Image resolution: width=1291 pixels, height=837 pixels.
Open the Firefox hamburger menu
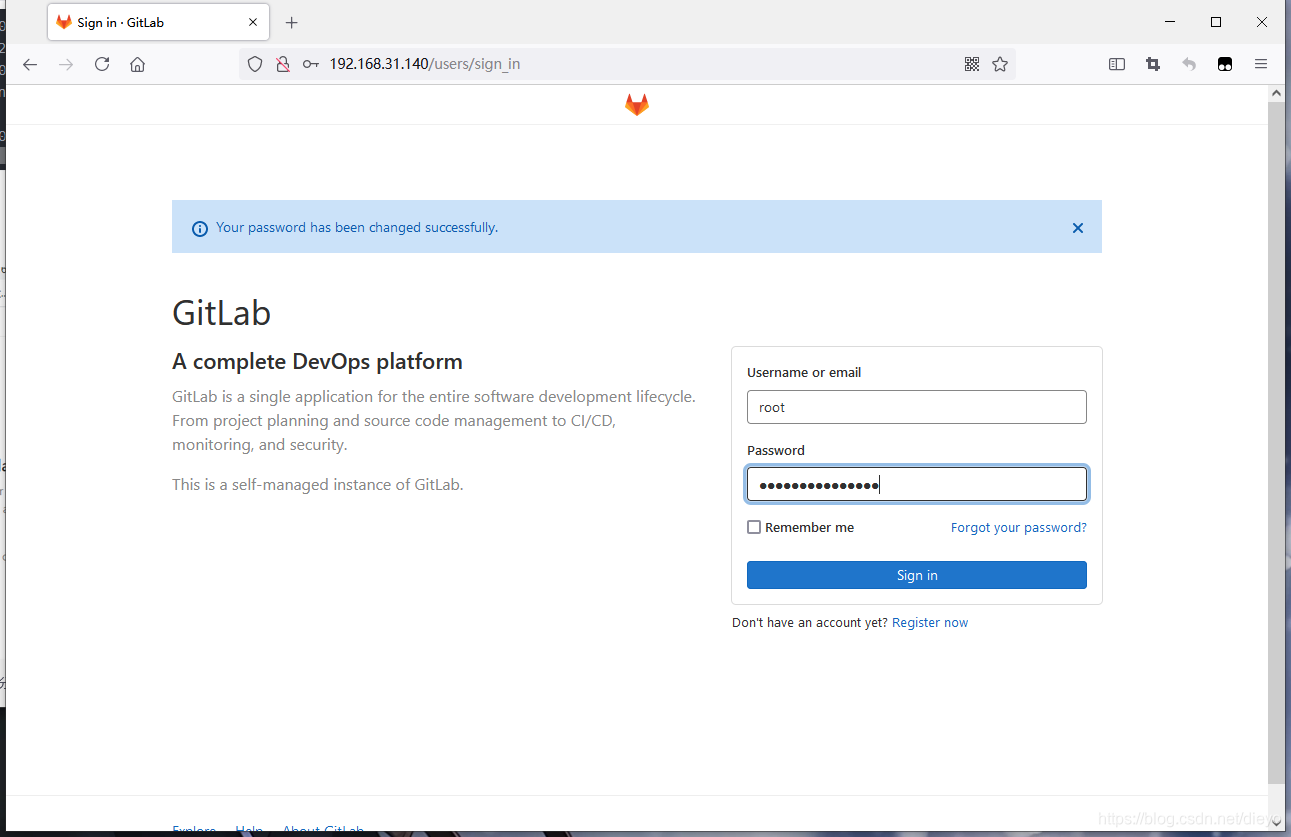click(1261, 64)
